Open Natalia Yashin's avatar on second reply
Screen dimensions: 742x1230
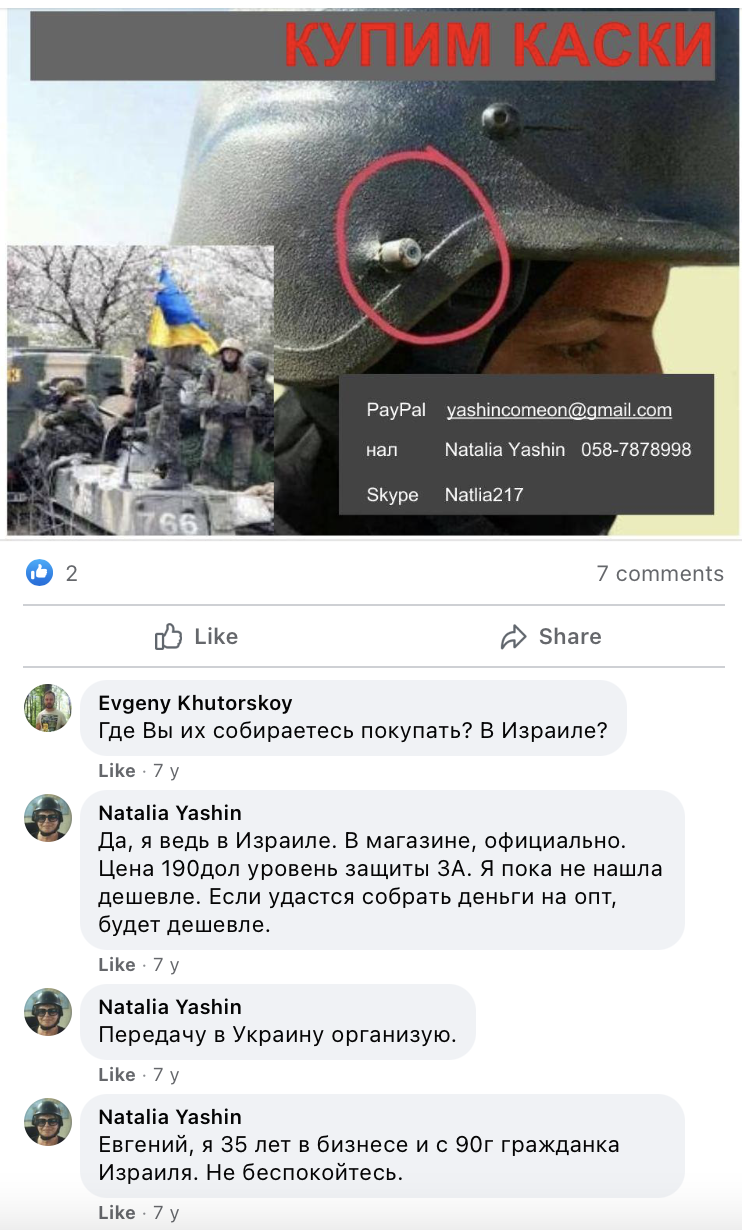coord(48,1012)
